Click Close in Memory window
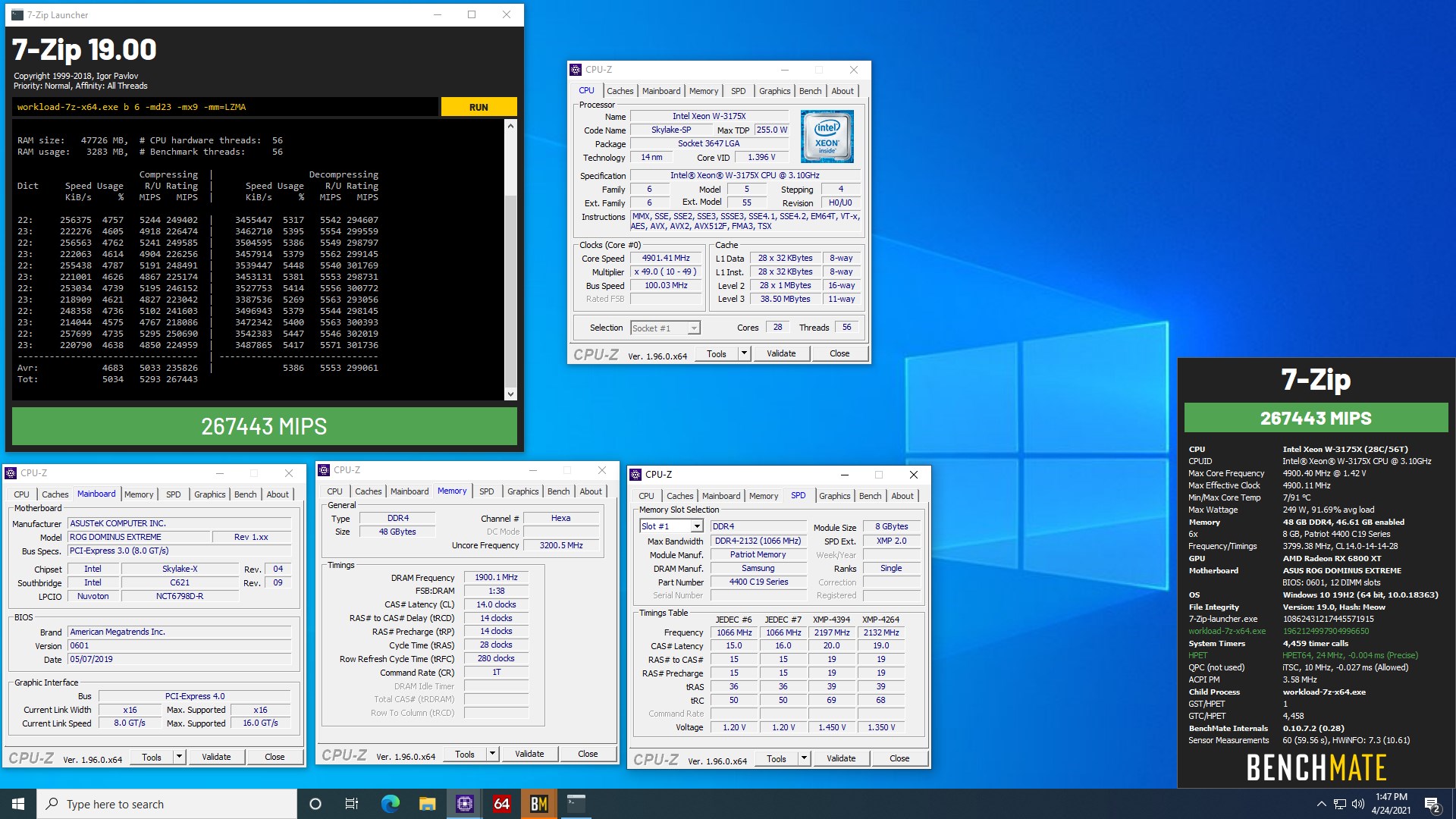The height and width of the screenshot is (819, 1456). (x=588, y=754)
